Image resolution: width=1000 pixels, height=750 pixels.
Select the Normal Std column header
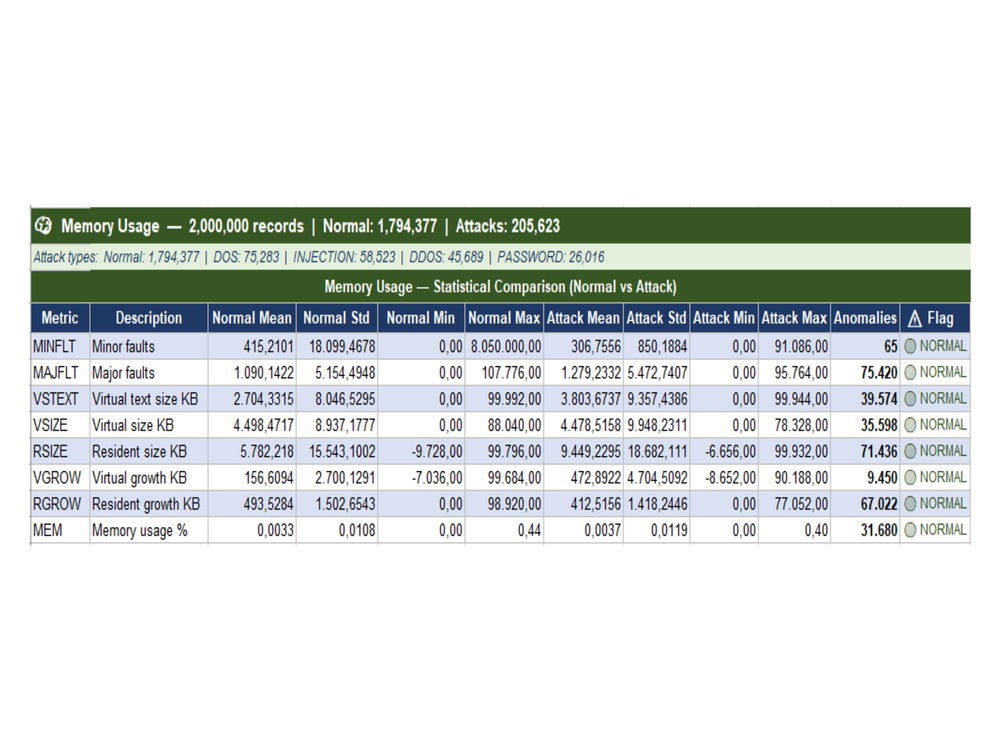click(337, 318)
